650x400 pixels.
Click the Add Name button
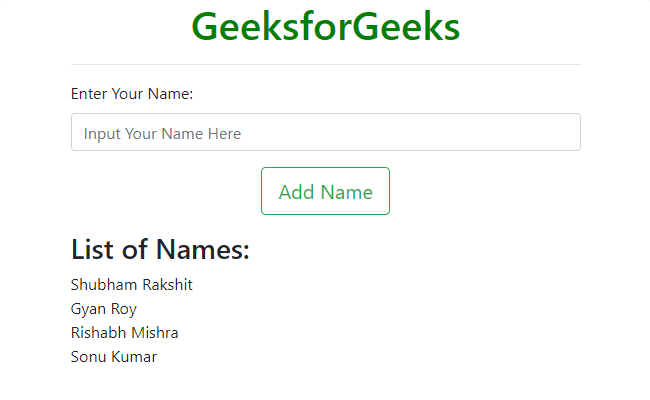[x=325, y=192]
